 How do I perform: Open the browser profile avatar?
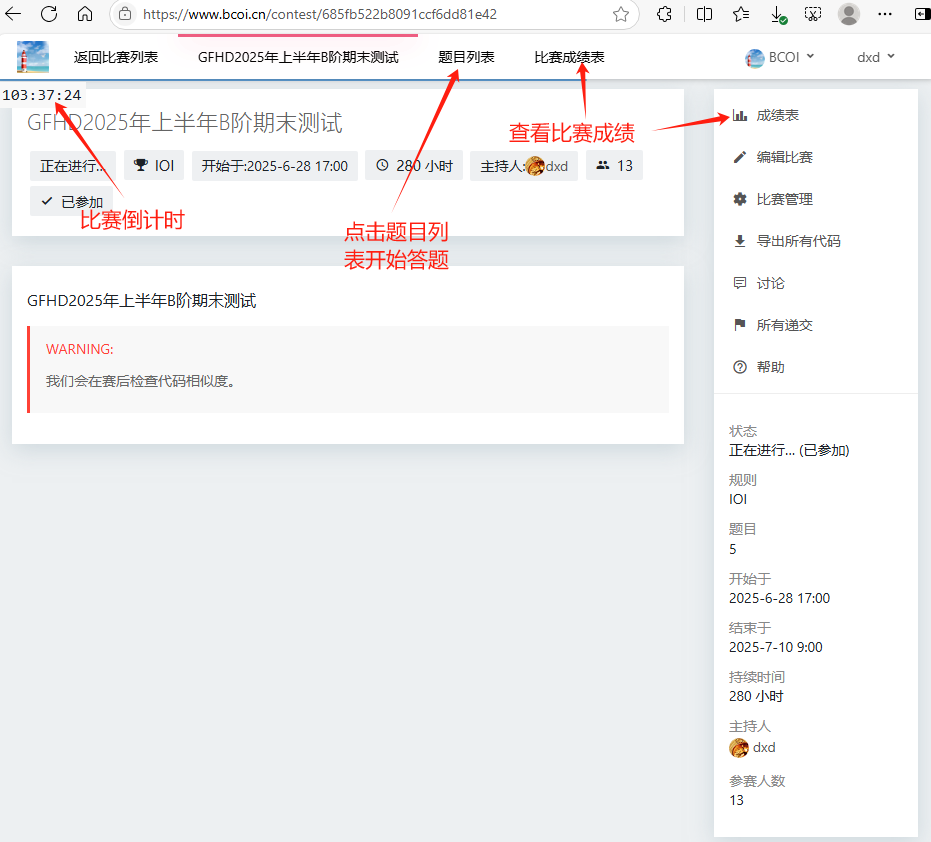tap(848, 14)
